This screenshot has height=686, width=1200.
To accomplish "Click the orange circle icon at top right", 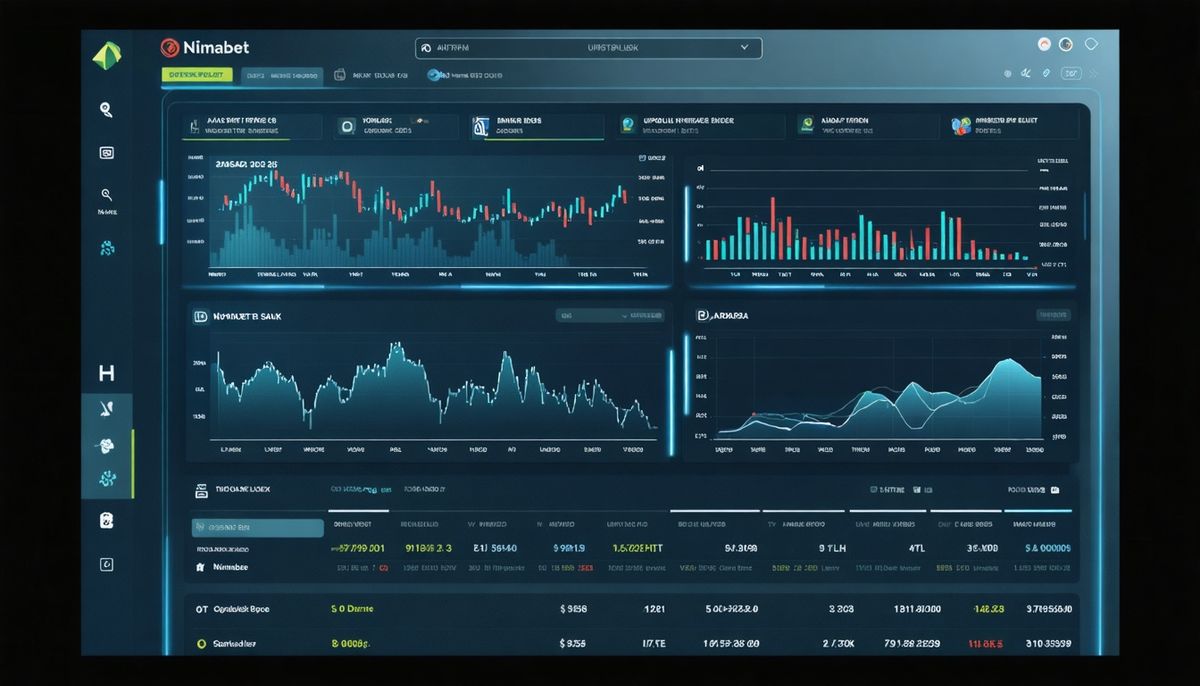I will (x=1044, y=45).
